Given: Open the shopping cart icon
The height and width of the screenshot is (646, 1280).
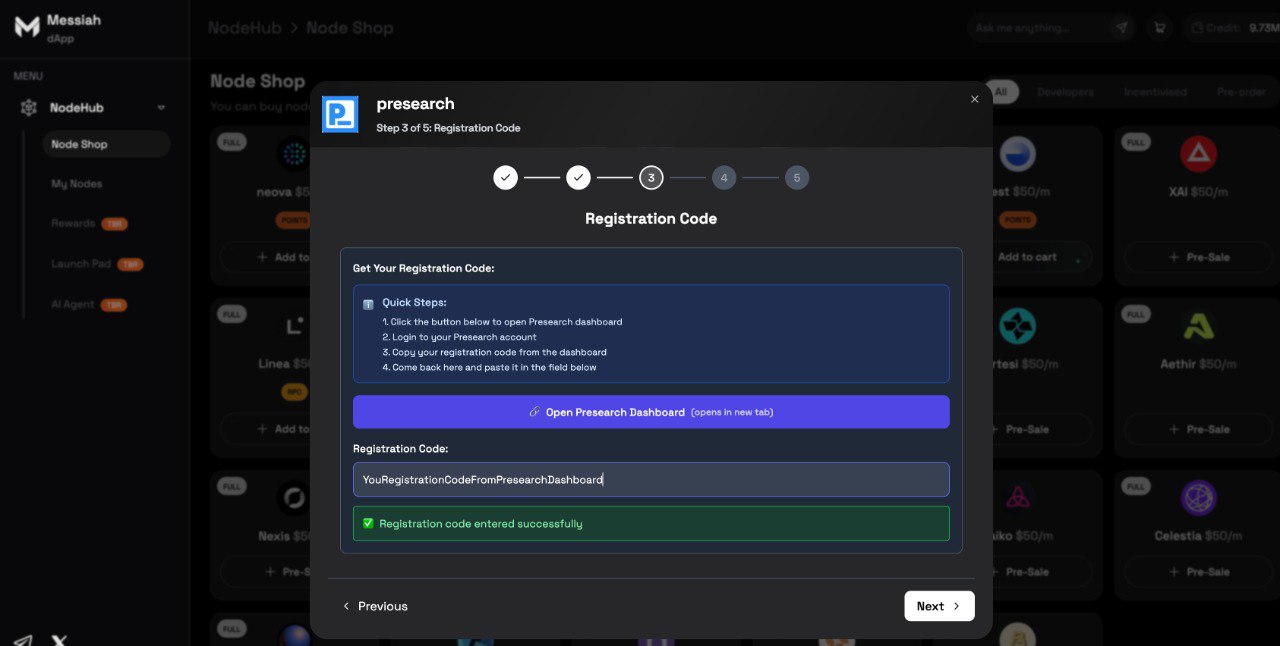Looking at the screenshot, I should coord(1160,28).
